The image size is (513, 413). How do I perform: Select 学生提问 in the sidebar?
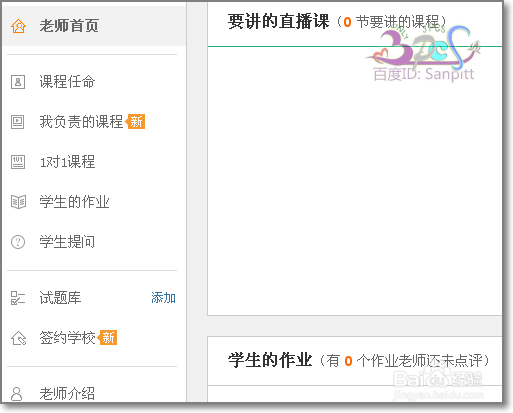[x=67, y=242]
